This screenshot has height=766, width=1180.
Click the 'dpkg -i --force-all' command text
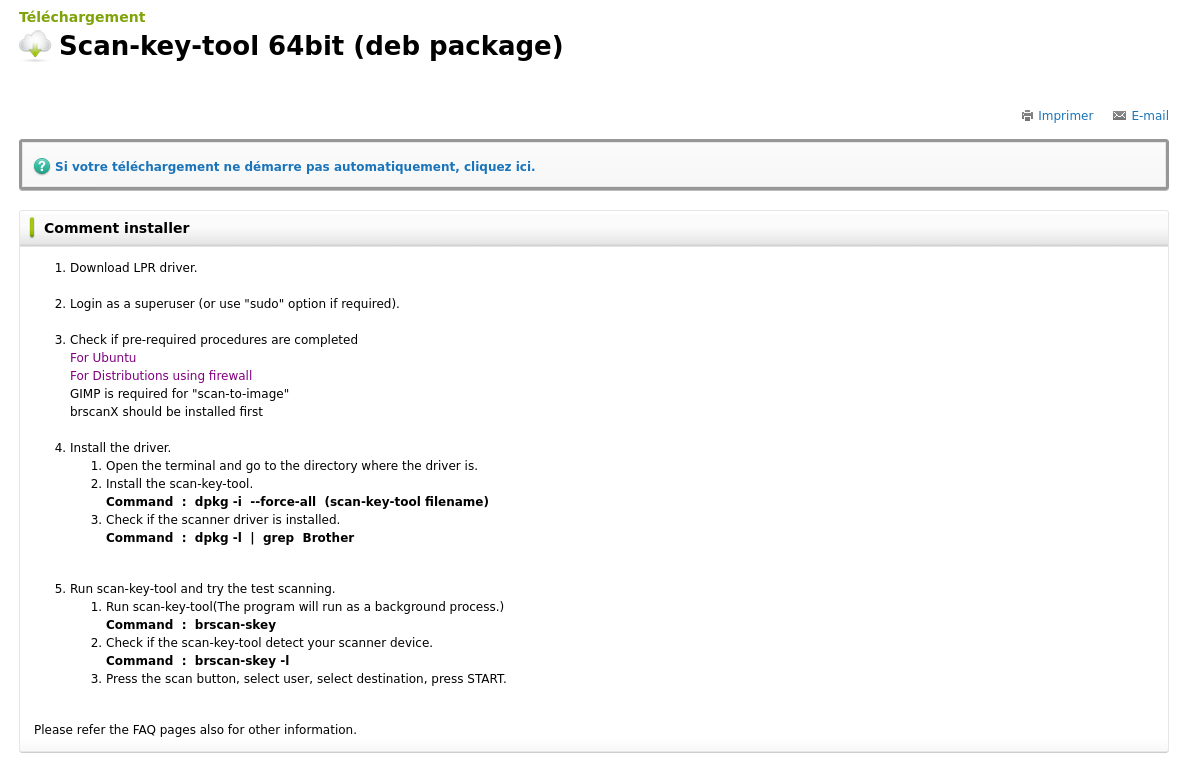(255, 502)
